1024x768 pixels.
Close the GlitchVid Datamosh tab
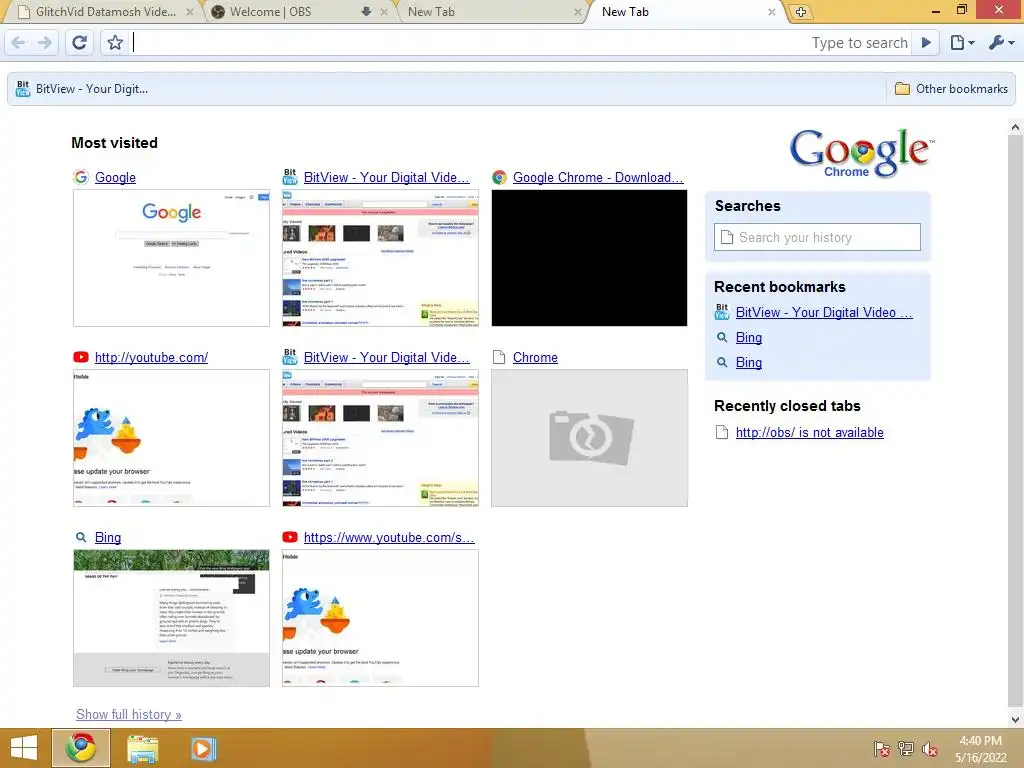click(x=189, y=12)
